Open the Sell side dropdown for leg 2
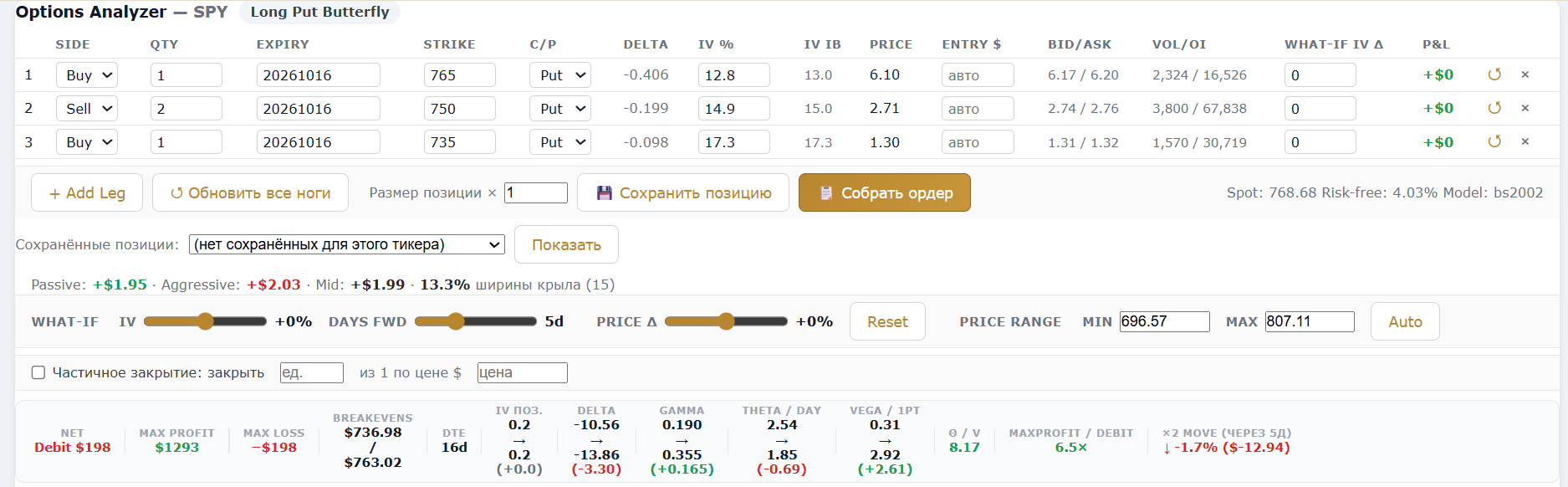The image size is (1568, 487). coord(87,109)
